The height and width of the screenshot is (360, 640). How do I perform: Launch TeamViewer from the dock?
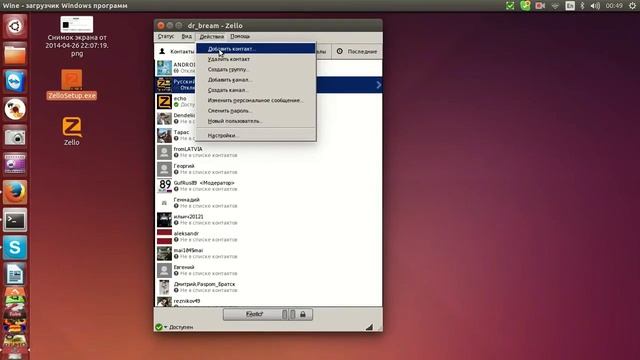(15, 81)
